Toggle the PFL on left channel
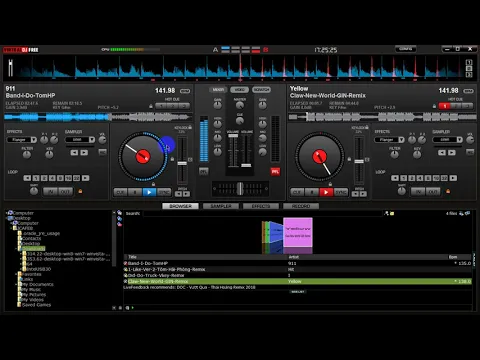Viewport: 480px width, 360px height. tap(203, 172)
